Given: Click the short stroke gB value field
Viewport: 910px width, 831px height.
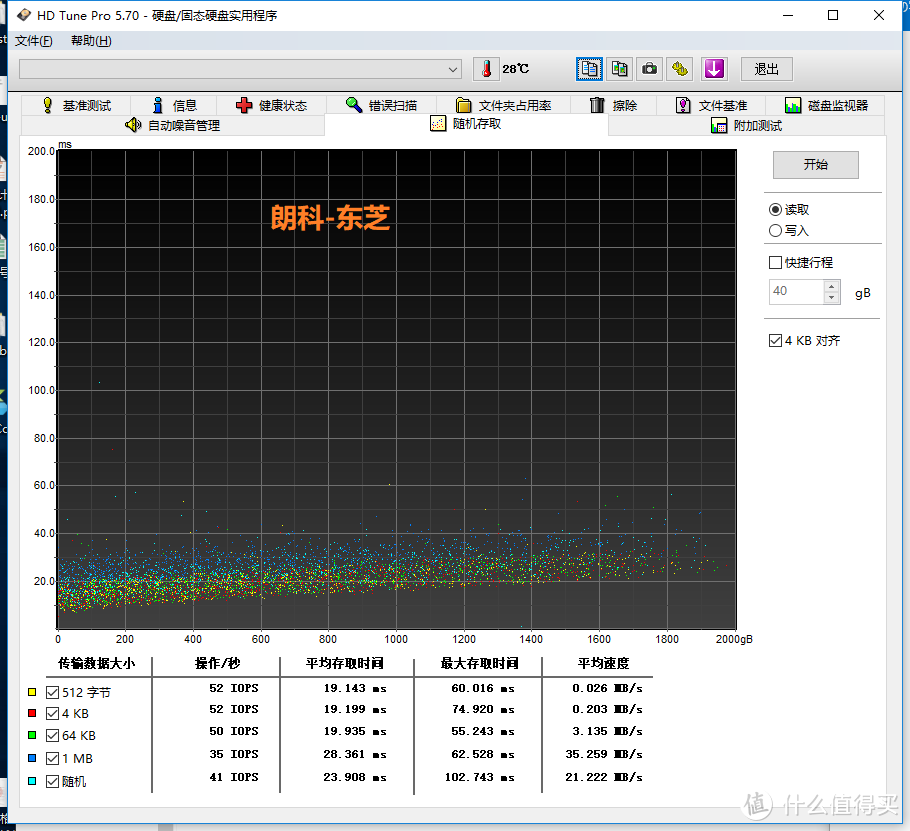Looking at the screenshot, I should [x=796, y=291].
